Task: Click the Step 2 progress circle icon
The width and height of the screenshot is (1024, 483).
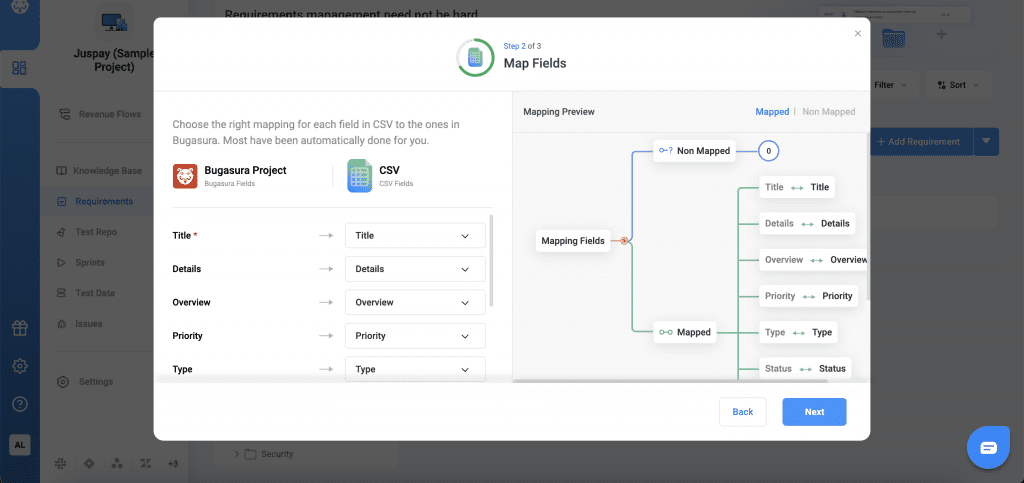Action: point(474,58)
